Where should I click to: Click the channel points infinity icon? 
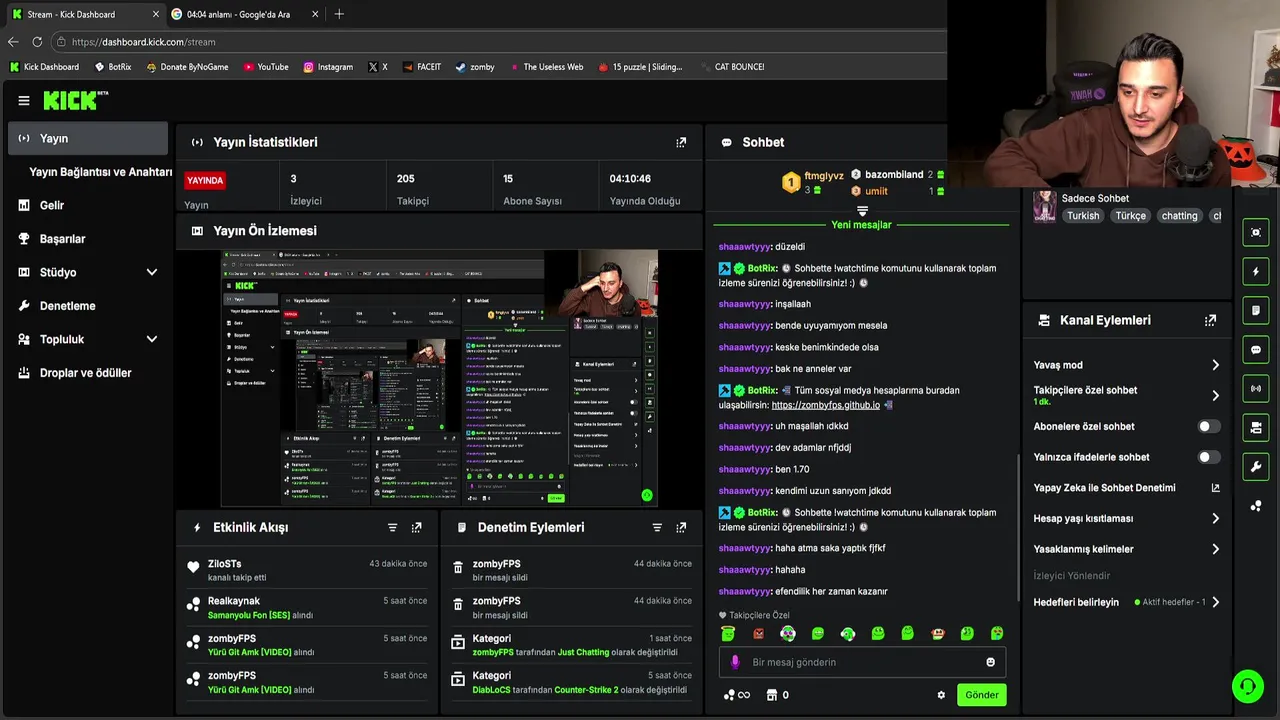pos(736,695)
